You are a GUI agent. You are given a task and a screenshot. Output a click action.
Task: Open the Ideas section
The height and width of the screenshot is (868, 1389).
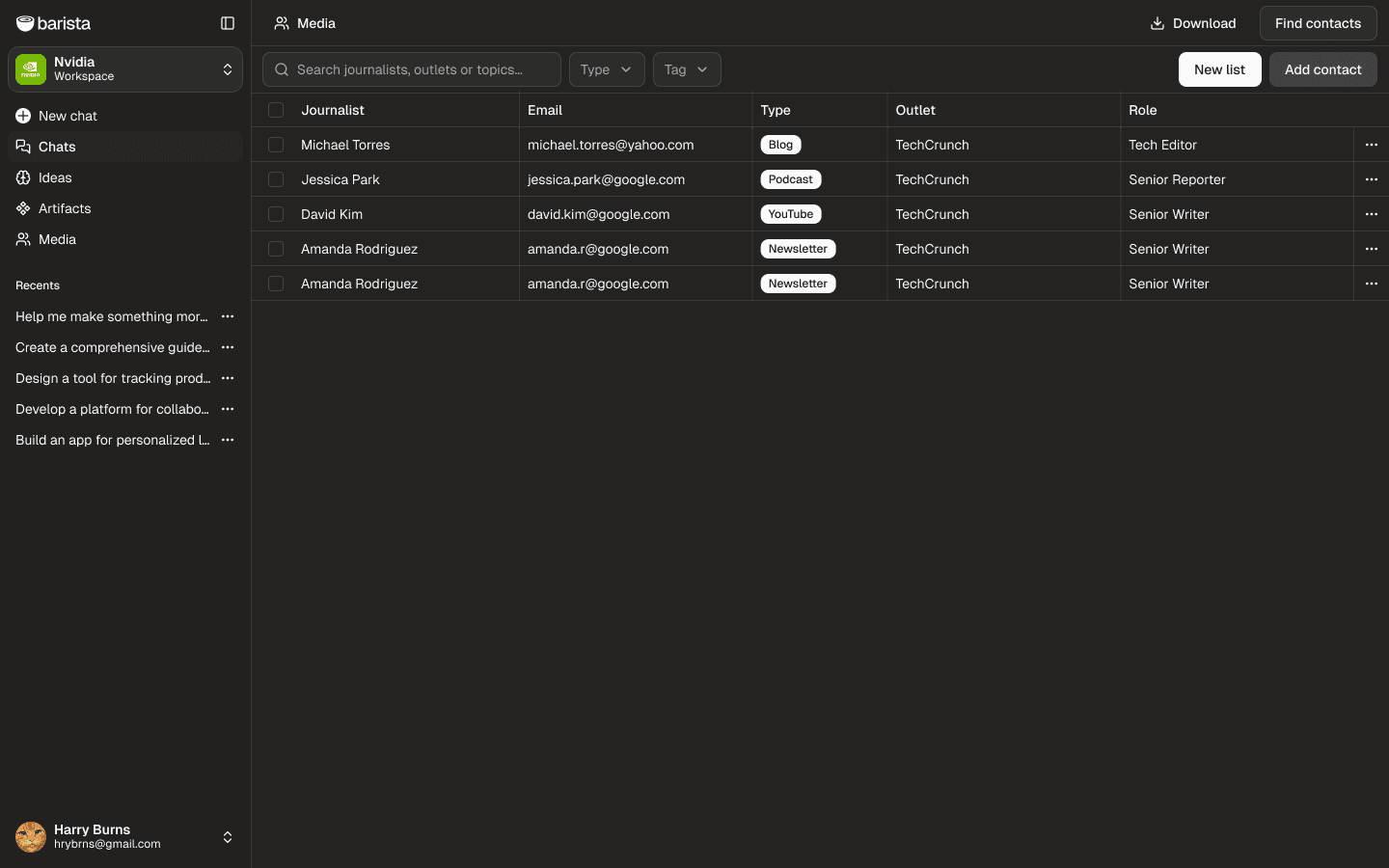pos(23,177)
